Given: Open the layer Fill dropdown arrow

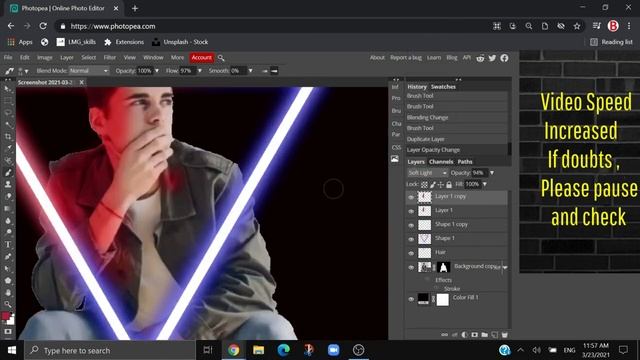Looking at the screenshot, I should (x=484, y=184).
